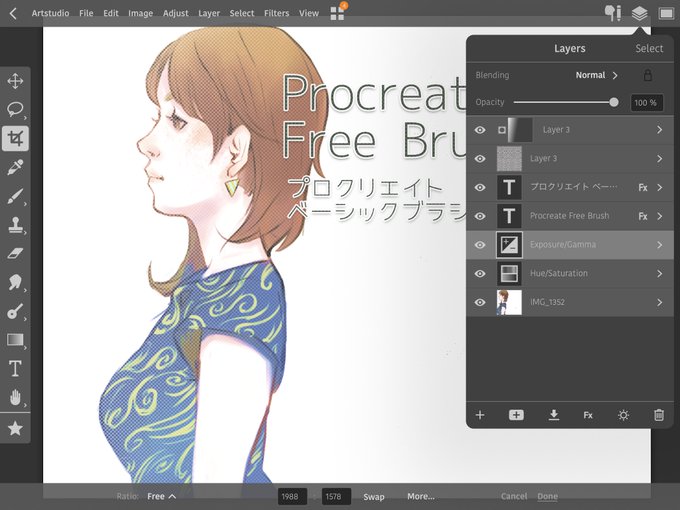680x510 pixels.
Task: Select the Paintbrush tool
Action: (15, 196)
